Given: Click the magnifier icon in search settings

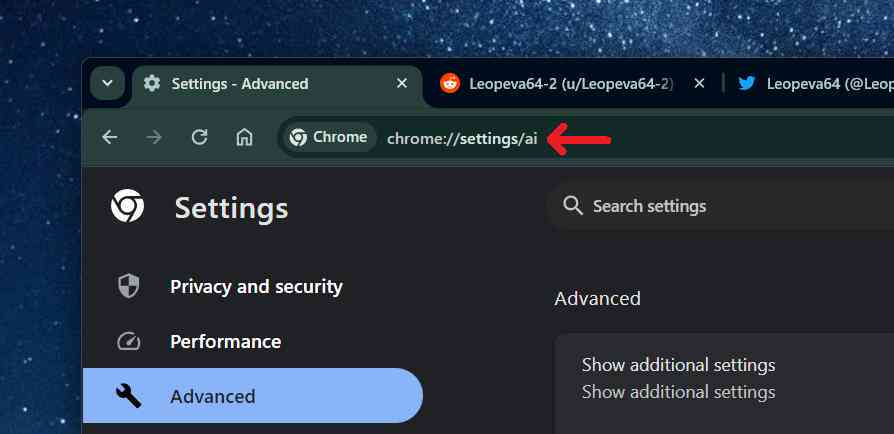Looking at the screenshot, I should point(572,206).
